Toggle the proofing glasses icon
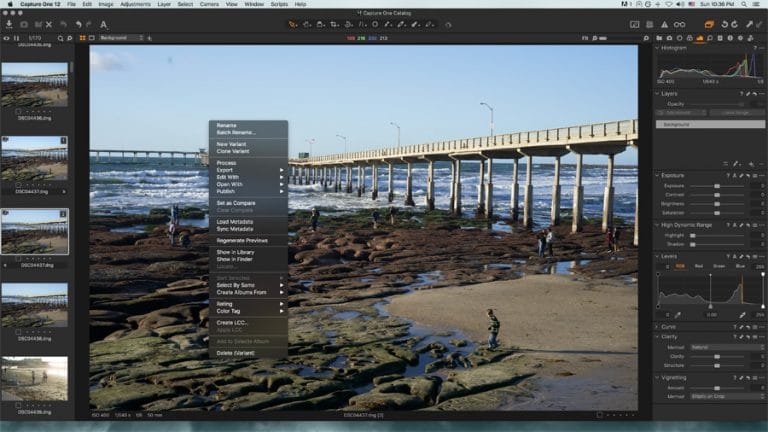768x432 pixels. pyautogui.click(x=679, y=24)
